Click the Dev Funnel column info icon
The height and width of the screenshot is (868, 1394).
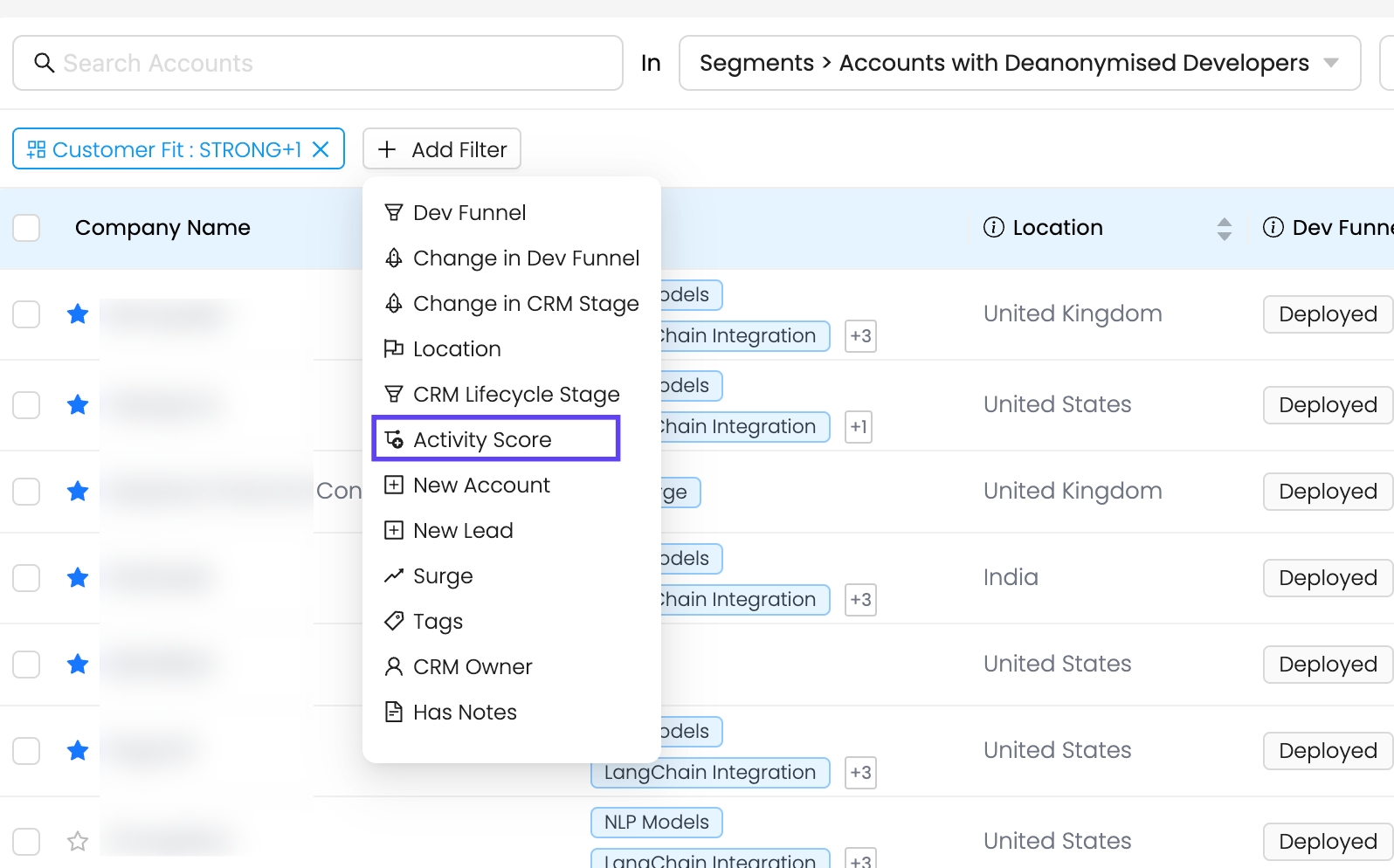click(1273, 228)
